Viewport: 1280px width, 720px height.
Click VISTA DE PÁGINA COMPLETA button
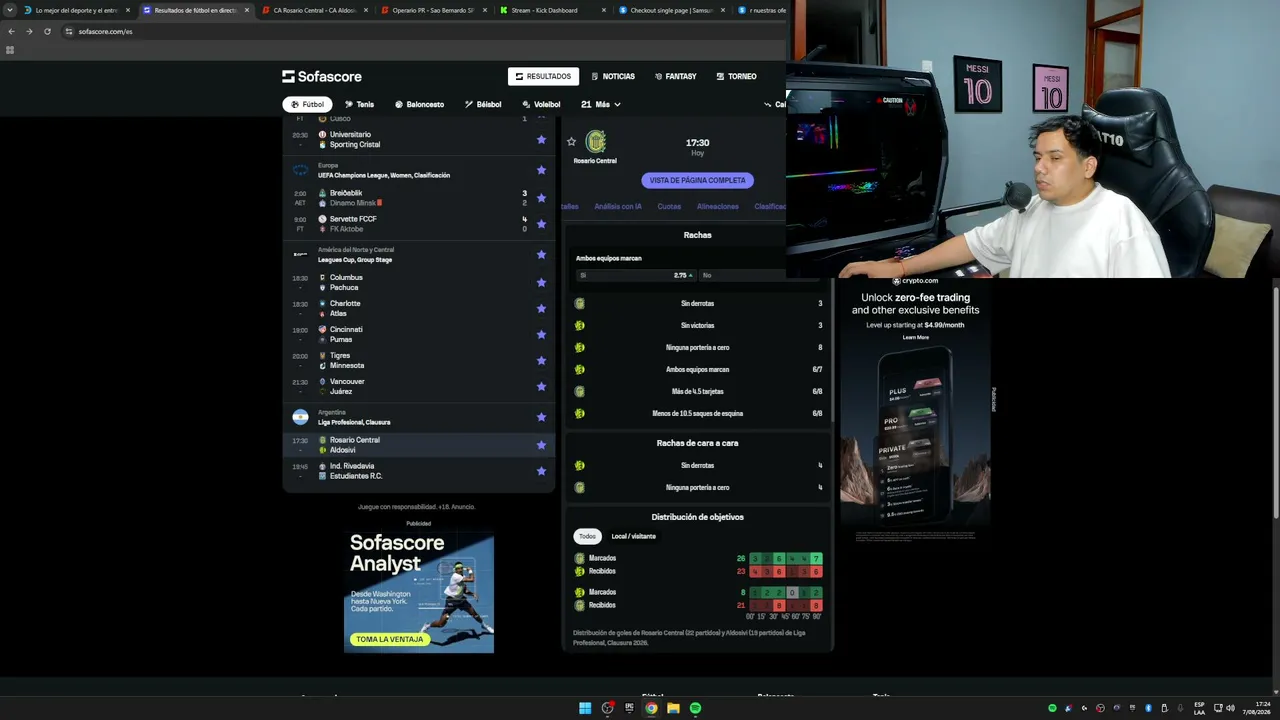point(698,181)
